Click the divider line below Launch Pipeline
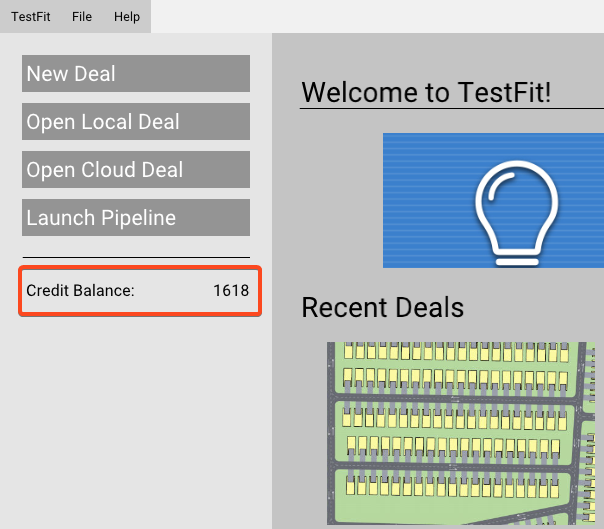This screenshot has height=529, width=604. 136,257
